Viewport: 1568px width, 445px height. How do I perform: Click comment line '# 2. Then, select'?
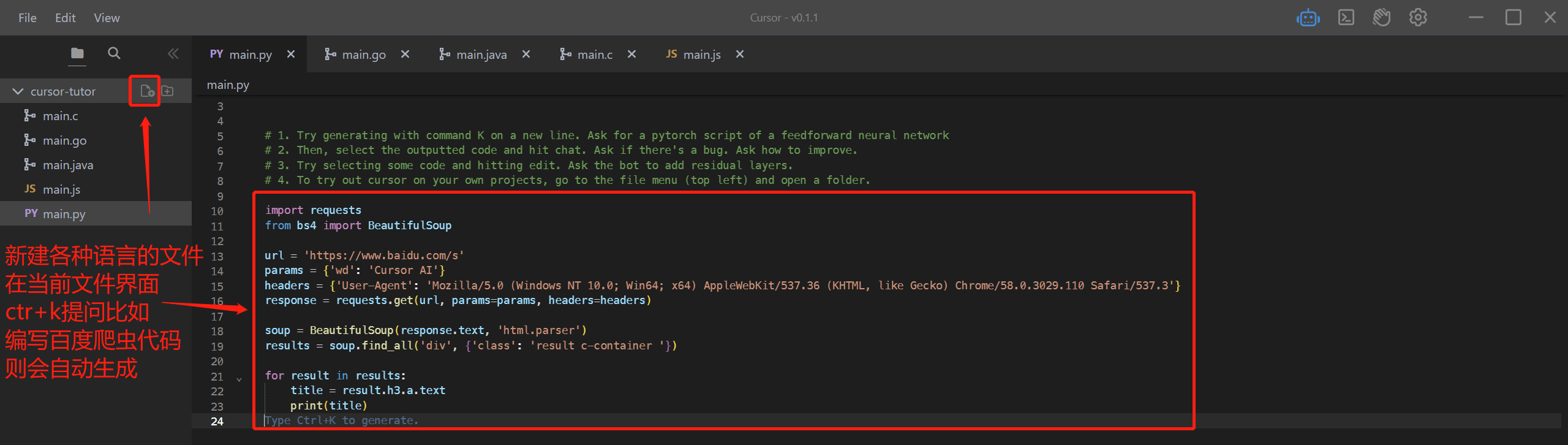pyautogui.click(x=561, y=150)
